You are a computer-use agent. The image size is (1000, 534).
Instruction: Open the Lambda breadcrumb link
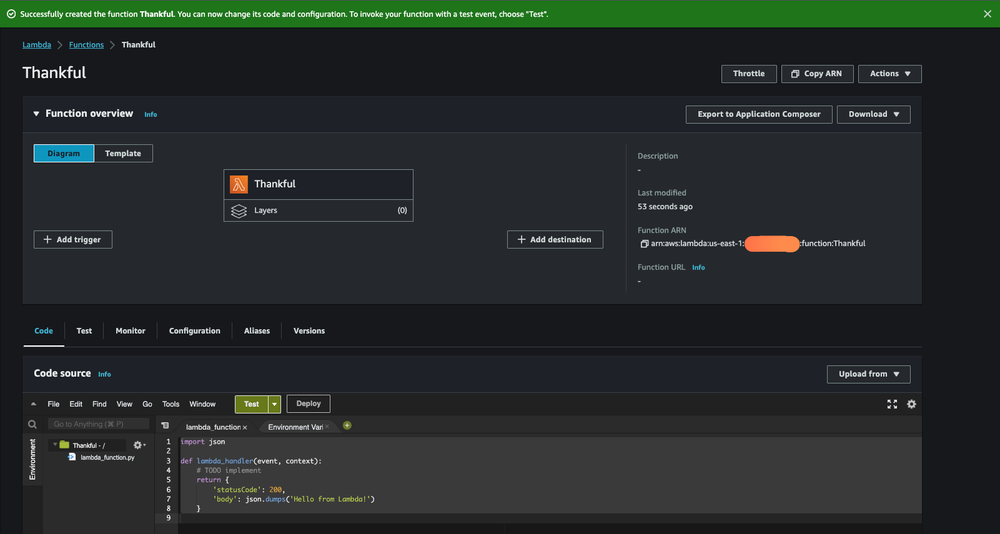pyautogui.click(x=37, y=45)
